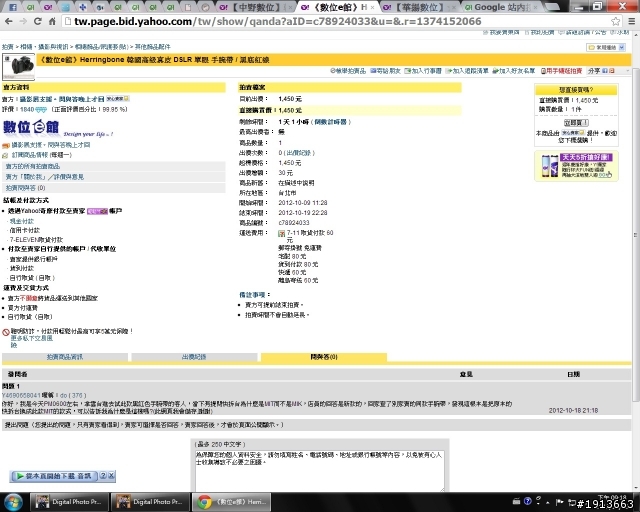Image resolution: width=640 pixels, height=512 pixels.
Task: Share via the red Plurk icon
Action: (611, 71)
